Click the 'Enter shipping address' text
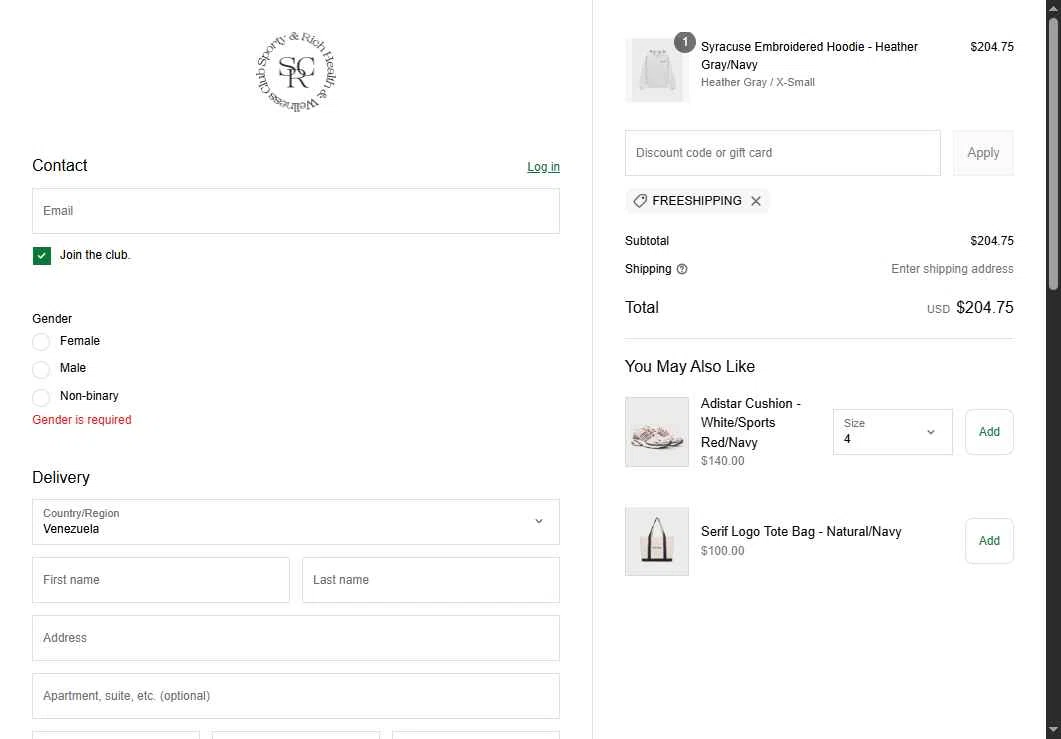The width and height of the screenshot is (1061, 739). tap(952, 269)
